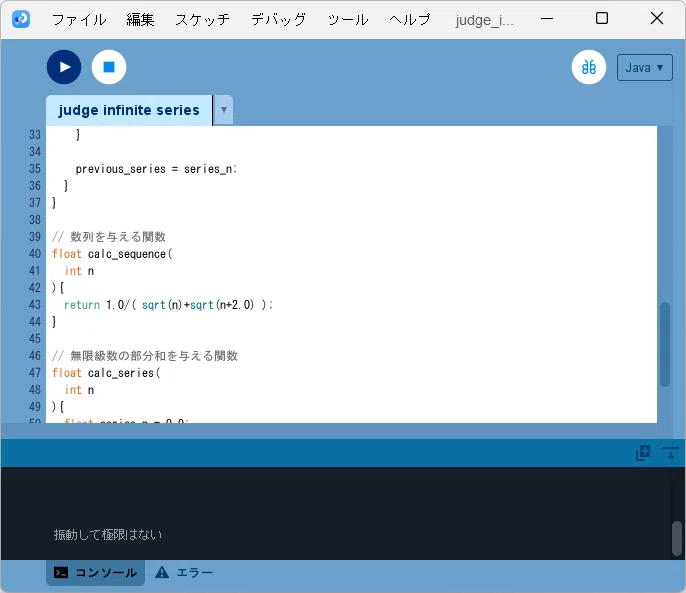Click the copy console output icon

[643, 453]
